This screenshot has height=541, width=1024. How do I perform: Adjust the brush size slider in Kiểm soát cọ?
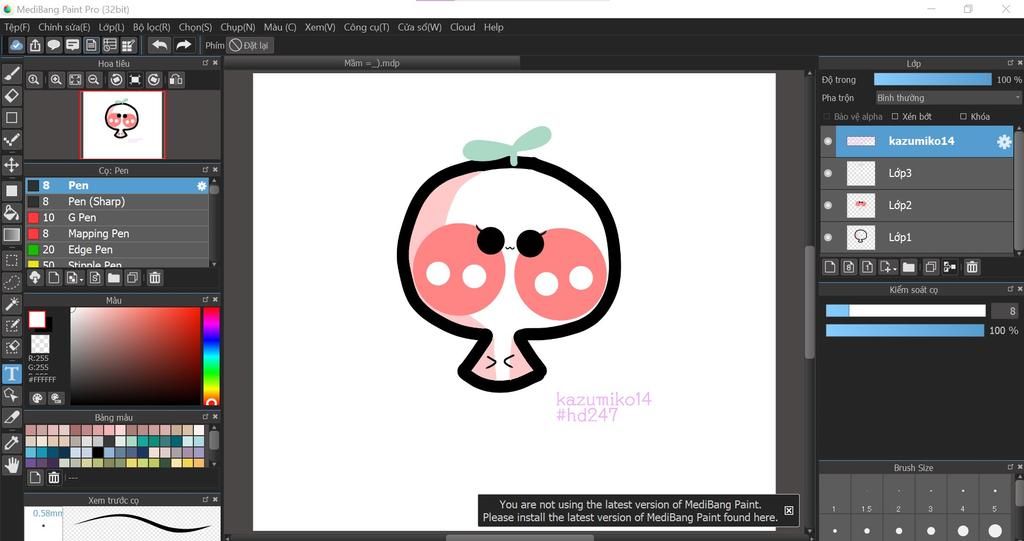[905, 311]
